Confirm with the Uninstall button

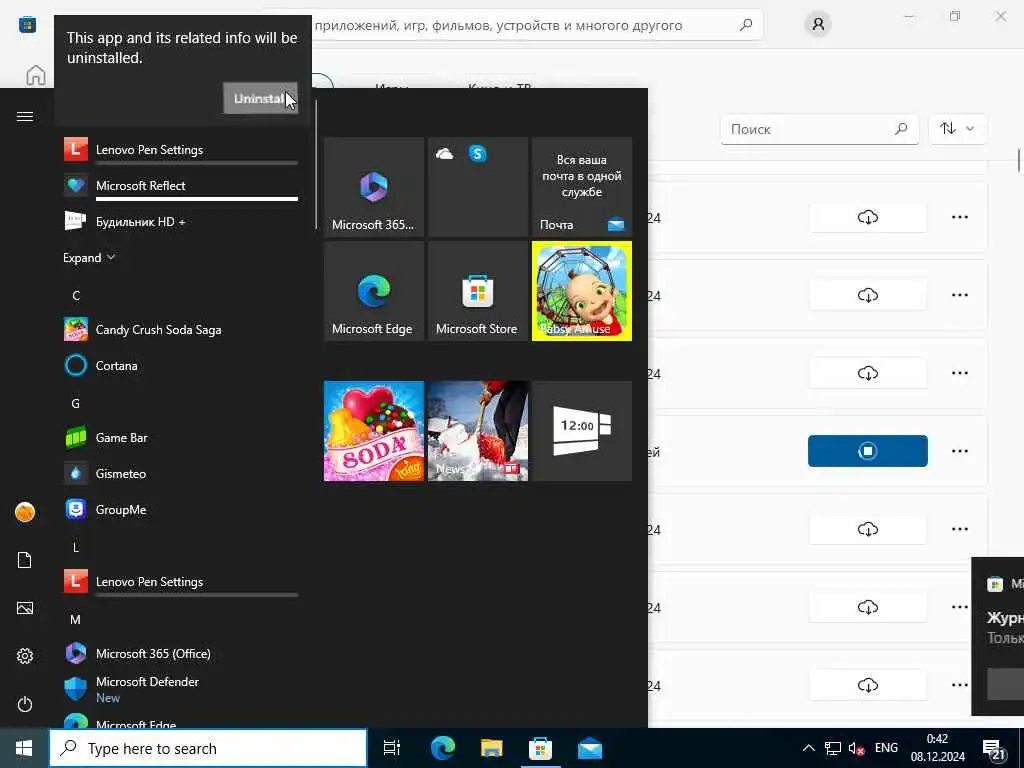[261, 98]
